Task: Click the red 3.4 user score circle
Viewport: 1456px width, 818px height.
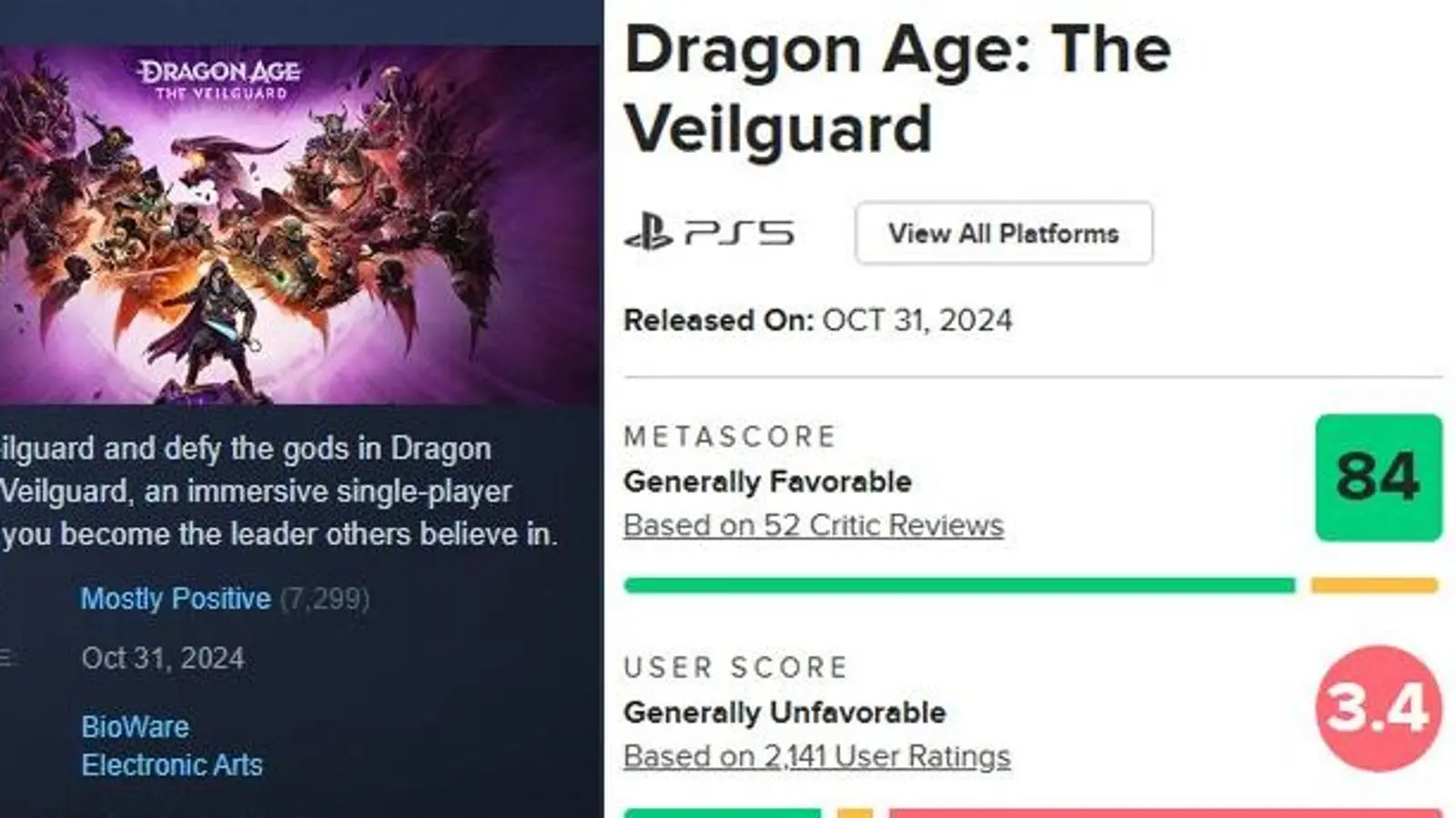Action: tap(1378, 708)
